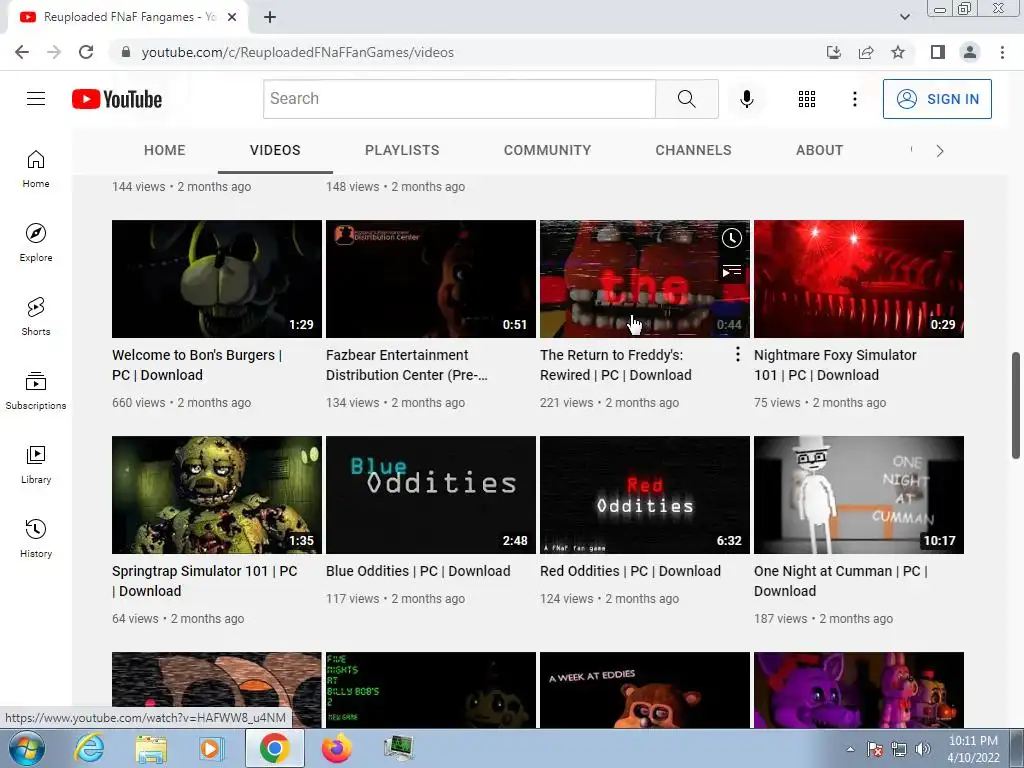Screen dimensions: 1024x768
Task: Click install app icon in address bar
Action: click(833, 52)
